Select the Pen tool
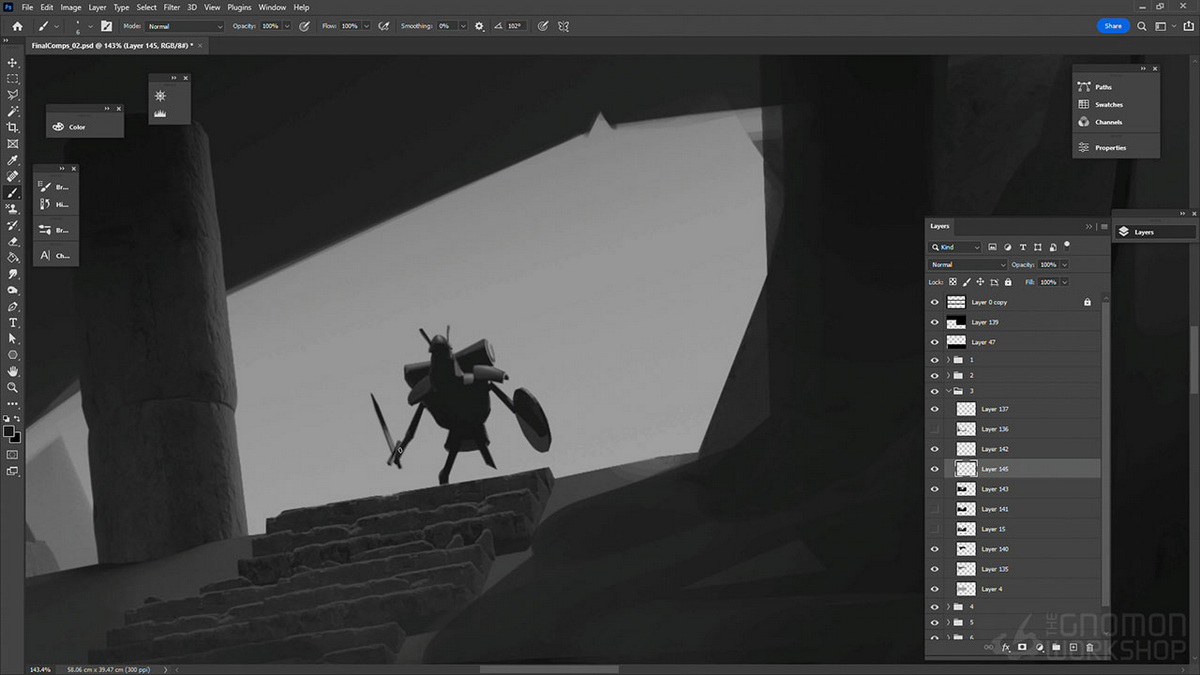The height and width of the screenshot is (675, 1200). (x=13, y=306)
